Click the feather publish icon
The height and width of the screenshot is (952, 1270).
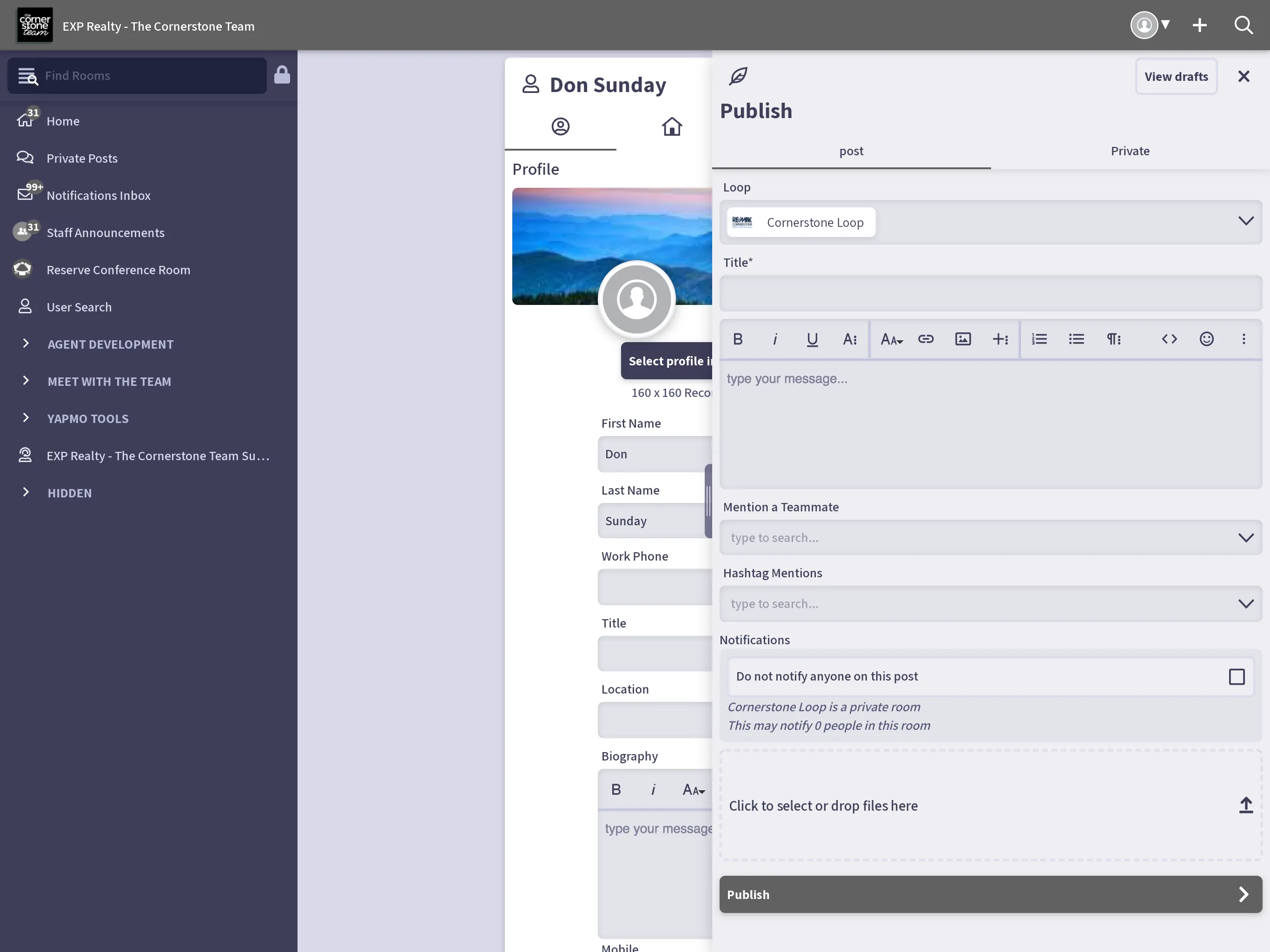point(738,76)
